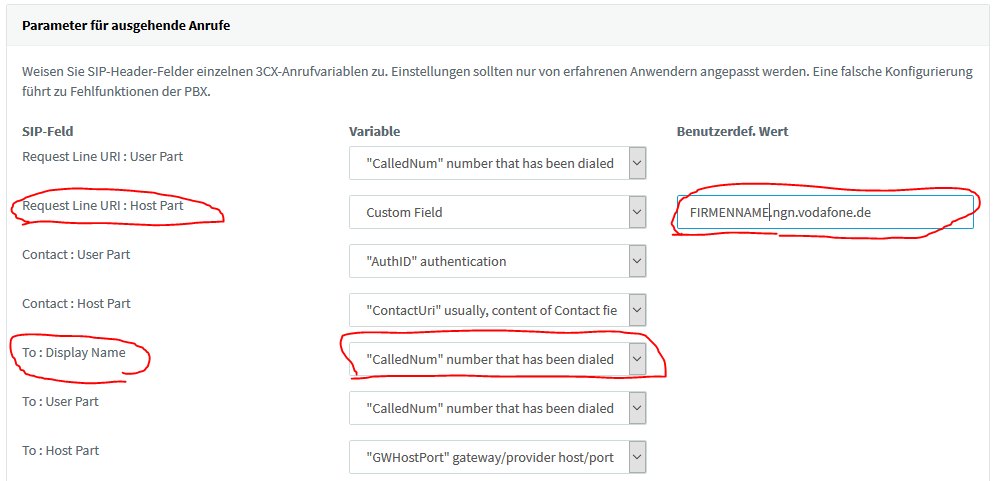The width and height of the screenshot is (997, 481).
Task: Click the FIRMENNAME.ngn.vodafone.de custom value field
Action: point(825,212)
